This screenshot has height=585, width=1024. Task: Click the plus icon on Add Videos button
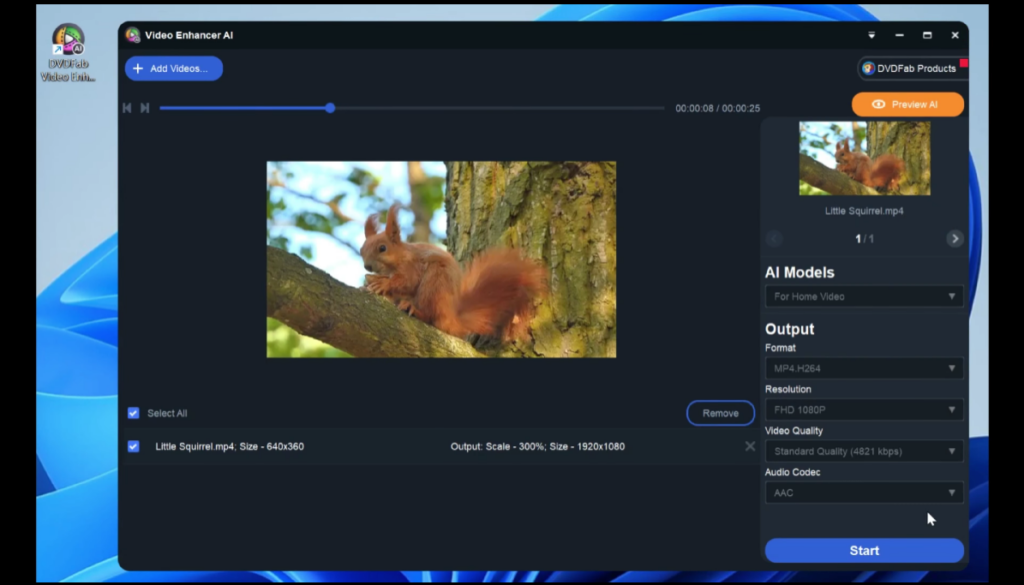click(137, 68)
